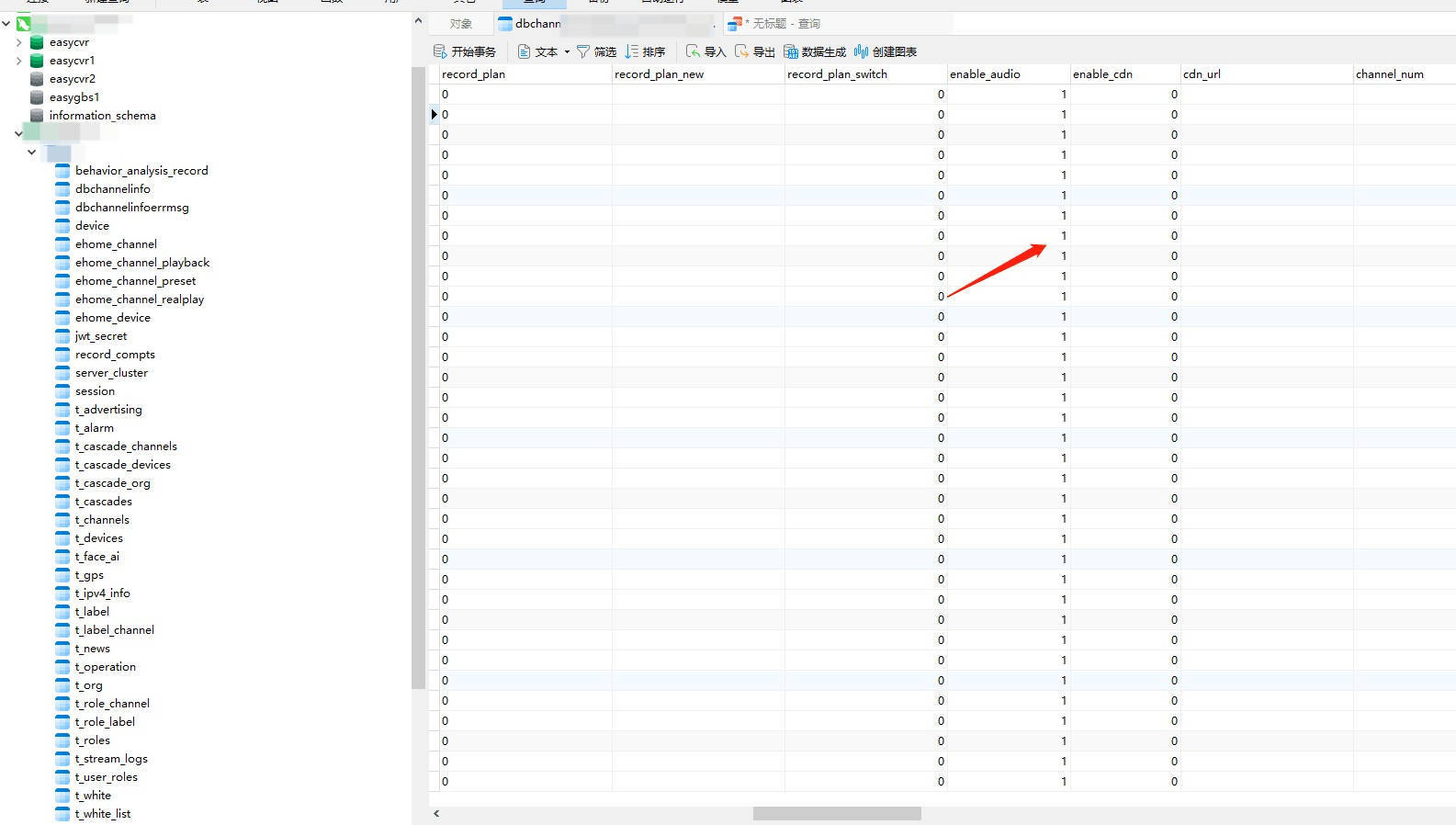Select t_cascade_channels table in tree
Screen dimensions: 1456x825
point(126,446)
